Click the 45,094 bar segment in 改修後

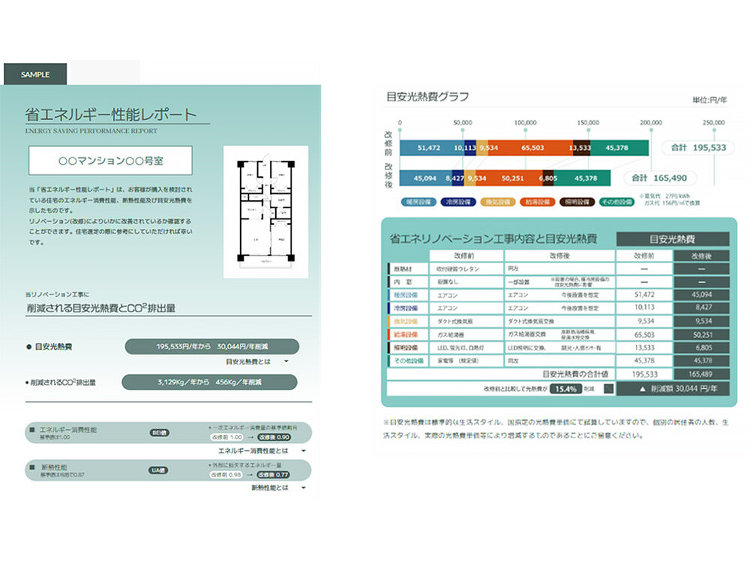click(x=426, y=178)
